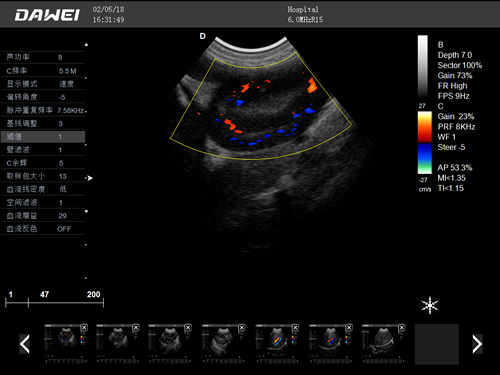Click the AP 53.3% readout
Viewport: 500px width, 375px height.
click(455, 168)
